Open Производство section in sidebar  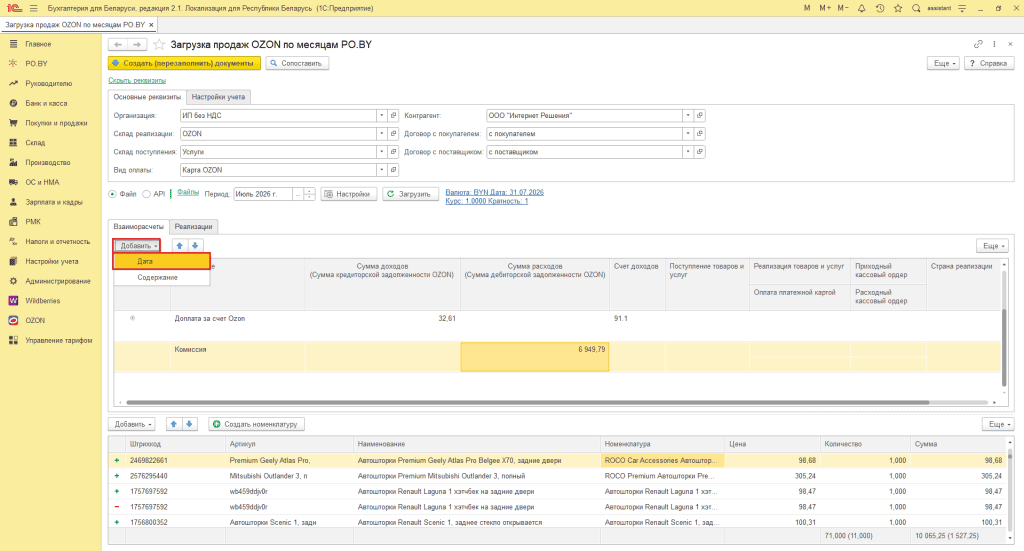[48, 163]
